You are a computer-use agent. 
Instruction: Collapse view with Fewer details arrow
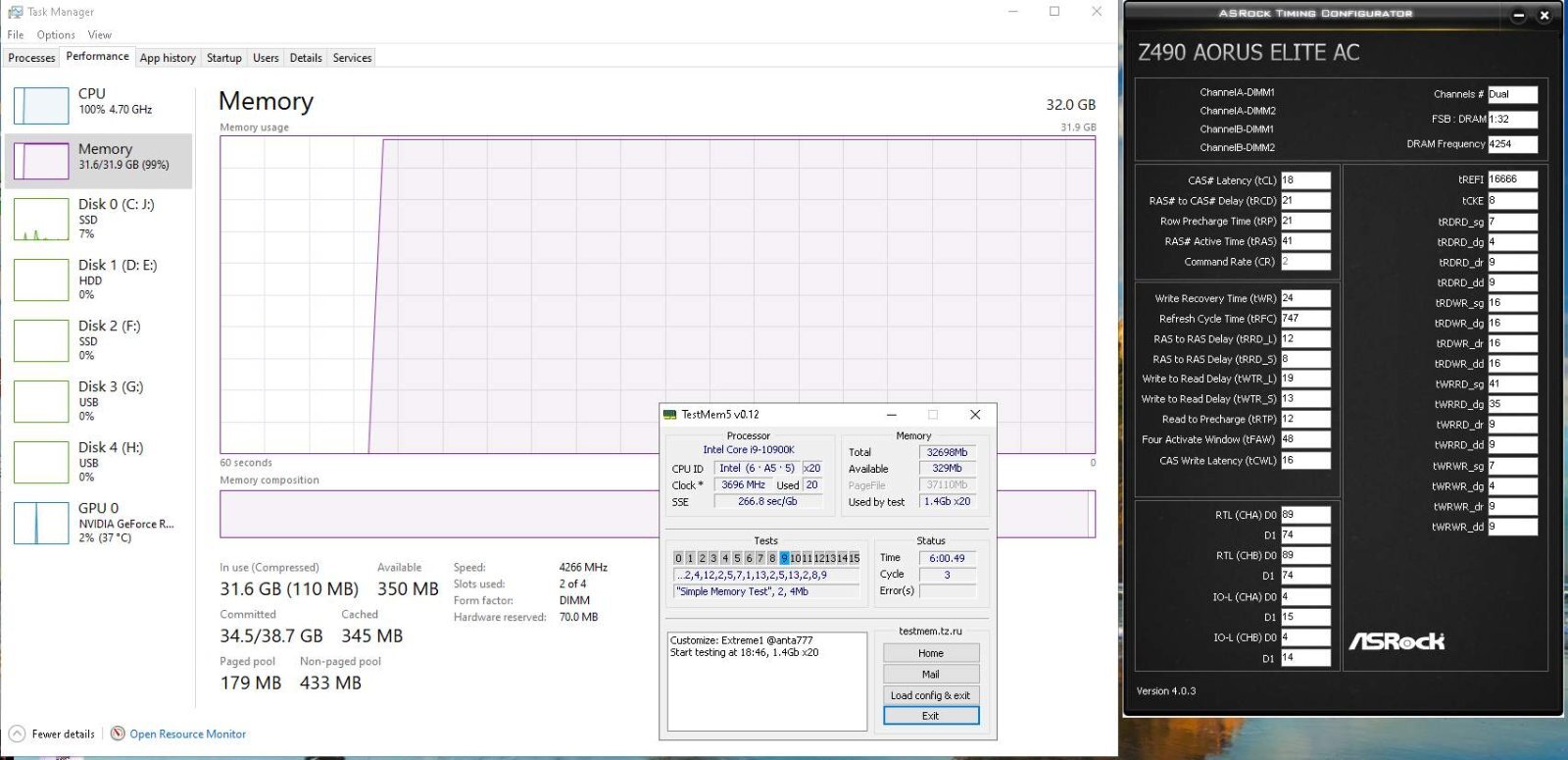pos(18,734)
